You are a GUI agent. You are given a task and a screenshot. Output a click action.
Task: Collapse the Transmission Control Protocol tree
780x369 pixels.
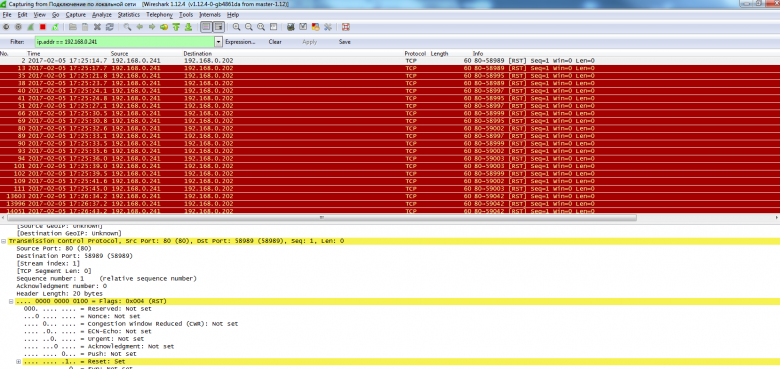(3, 241)
